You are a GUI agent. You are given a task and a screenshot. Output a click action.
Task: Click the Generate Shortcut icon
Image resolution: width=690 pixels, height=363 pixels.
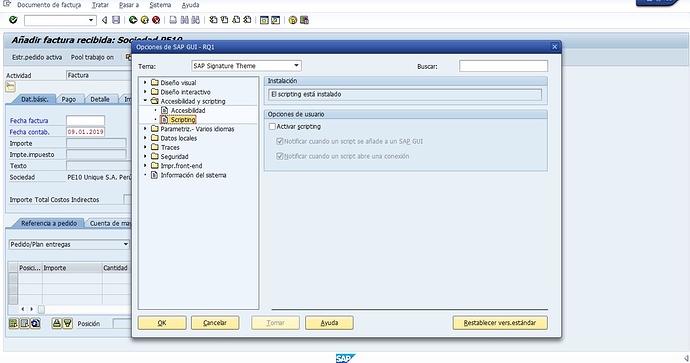(x=275, y=20)
